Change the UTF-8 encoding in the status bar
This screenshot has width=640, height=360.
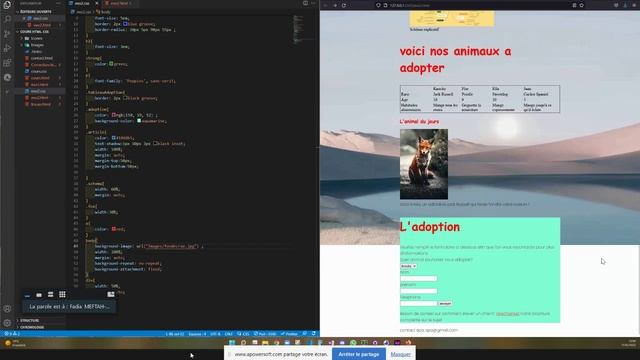coord(216,334)
